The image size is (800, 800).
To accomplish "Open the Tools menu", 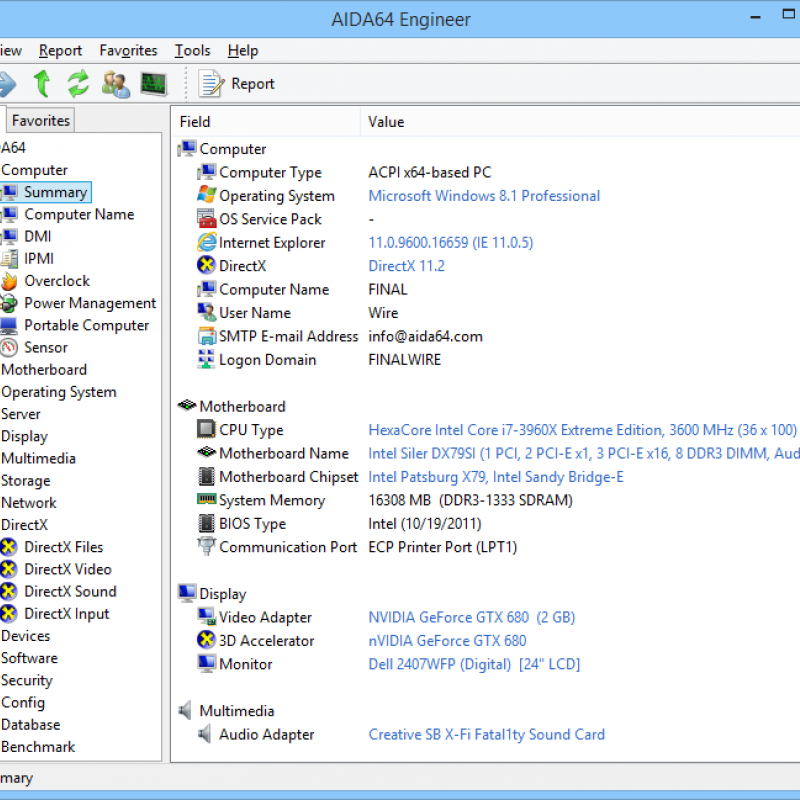I will (192, 50).
